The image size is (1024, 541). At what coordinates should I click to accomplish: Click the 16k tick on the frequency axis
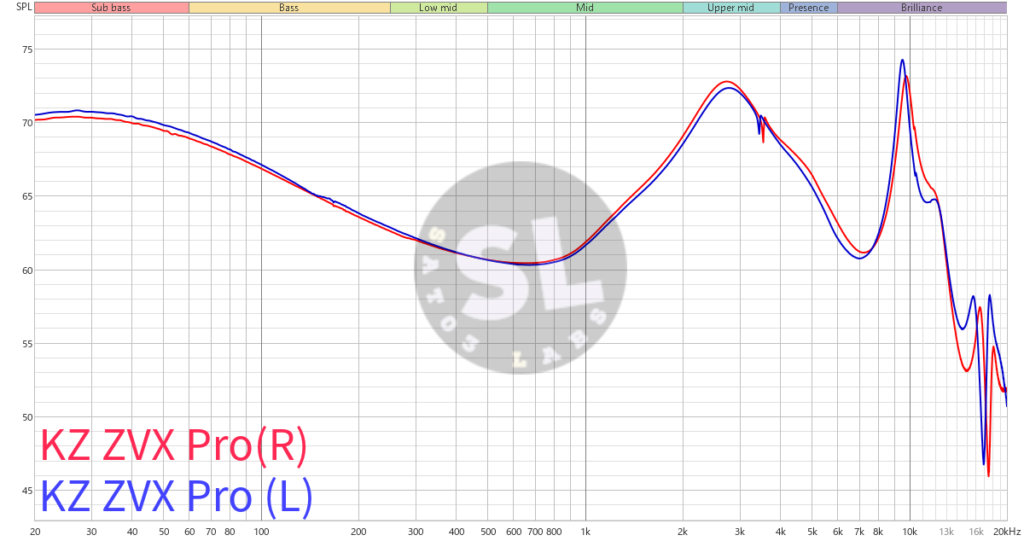tap(976, 532)
